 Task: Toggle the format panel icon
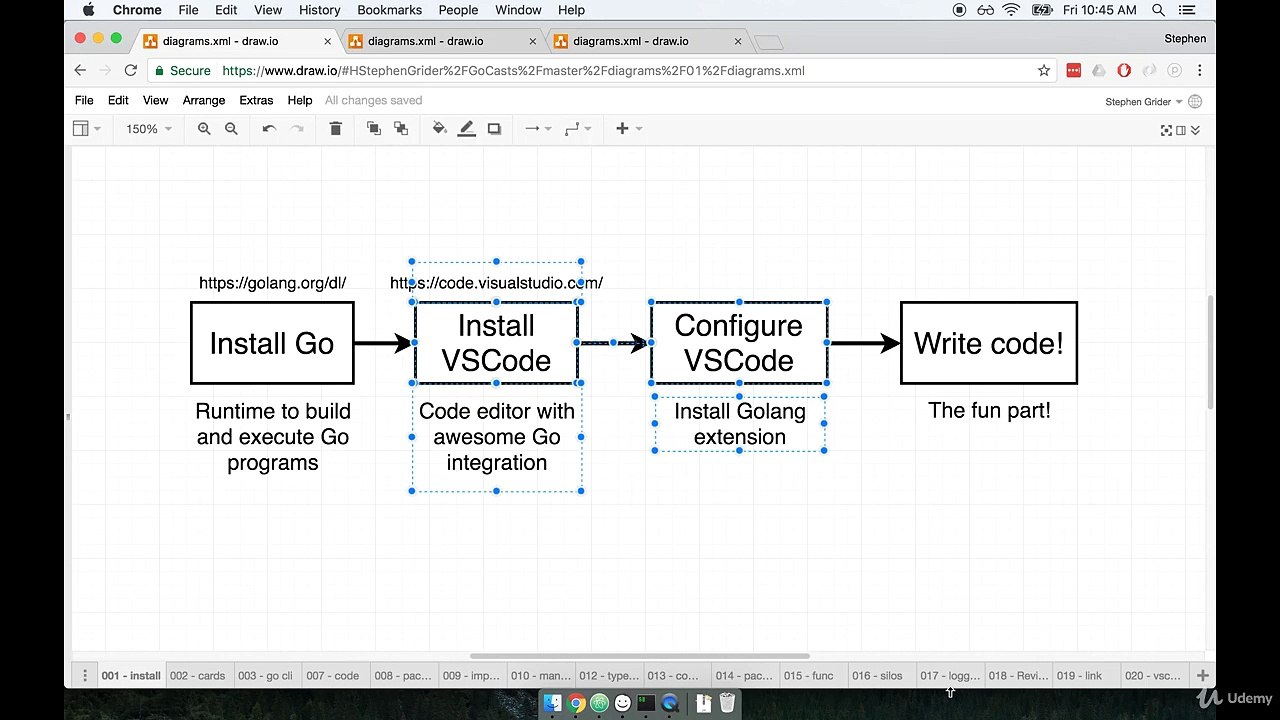[1181, 130]
